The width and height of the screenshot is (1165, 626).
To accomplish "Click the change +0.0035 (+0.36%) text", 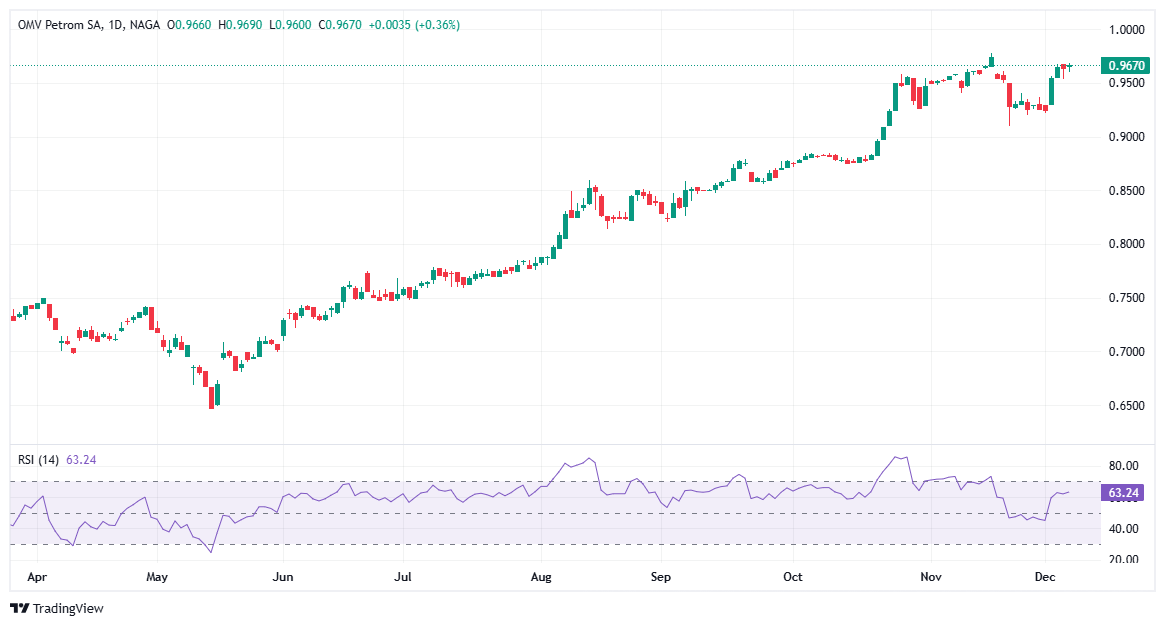I will point(414,25).
